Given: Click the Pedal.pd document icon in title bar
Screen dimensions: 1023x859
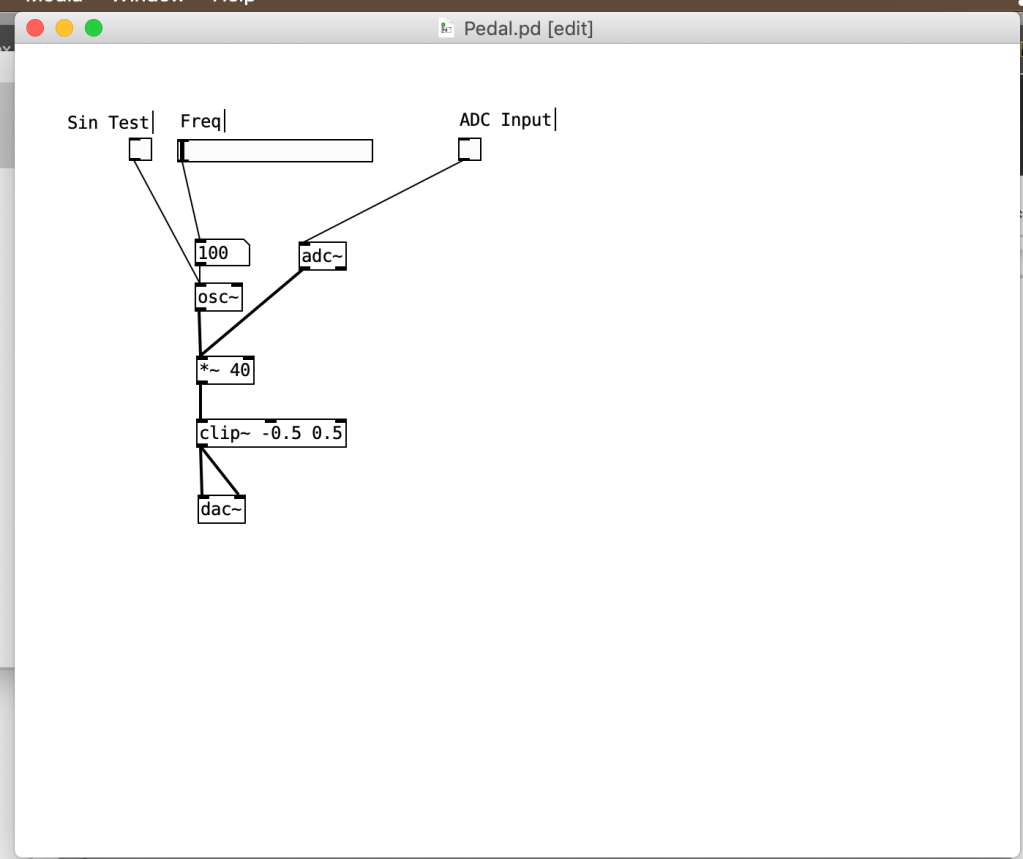Looking at the screenshot, I should click(447, 29).
